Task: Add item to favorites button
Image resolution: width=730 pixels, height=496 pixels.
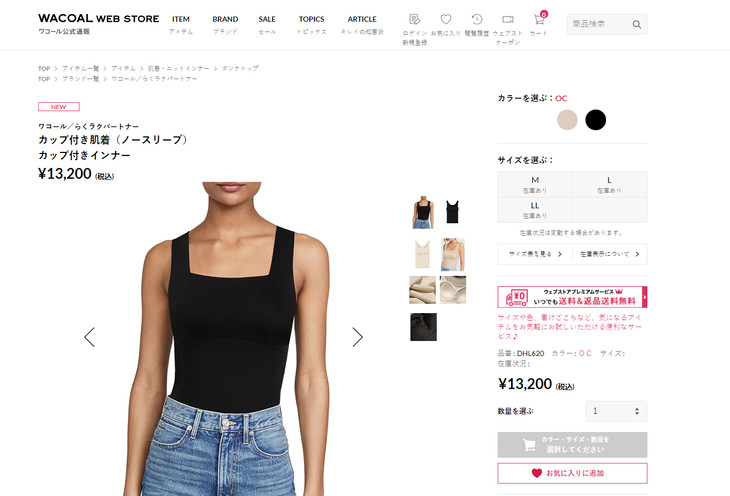Action: pos(572,473)
